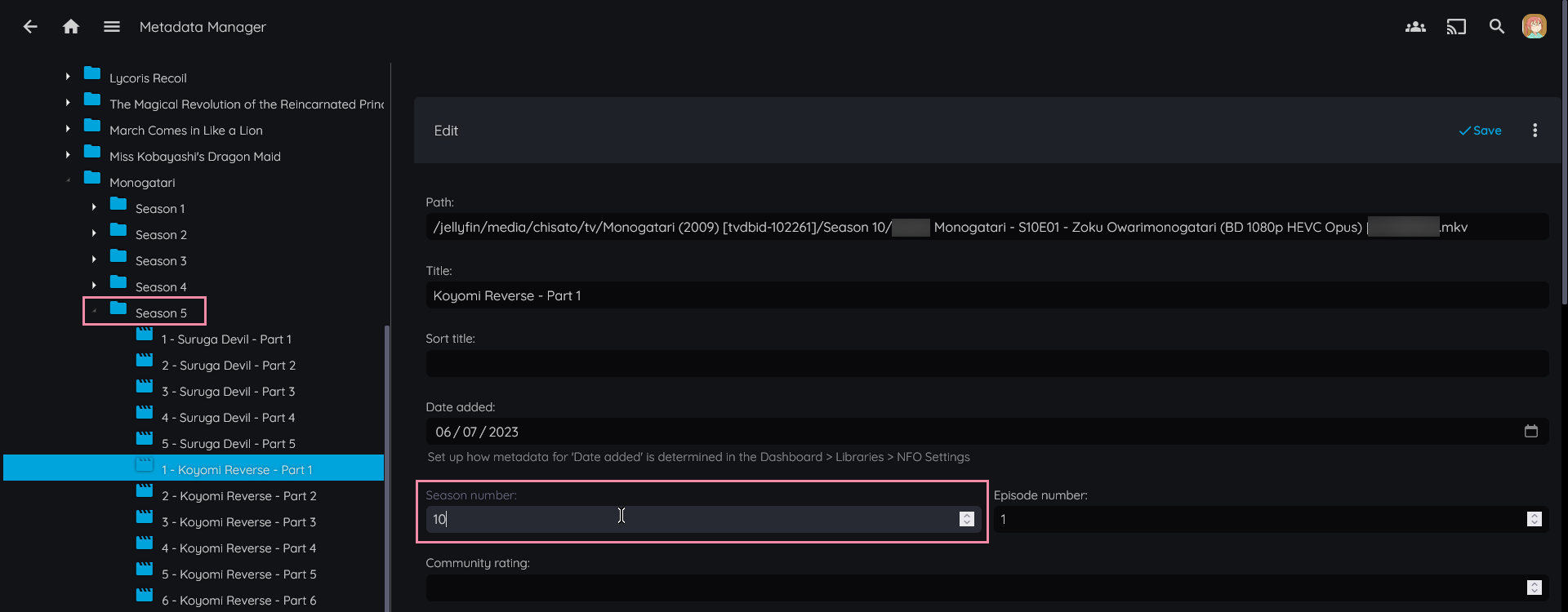The width and height of the screenshot is (1568, 612).
Task: Click the Season number stepper arrows
Action: tap(966, 519)
